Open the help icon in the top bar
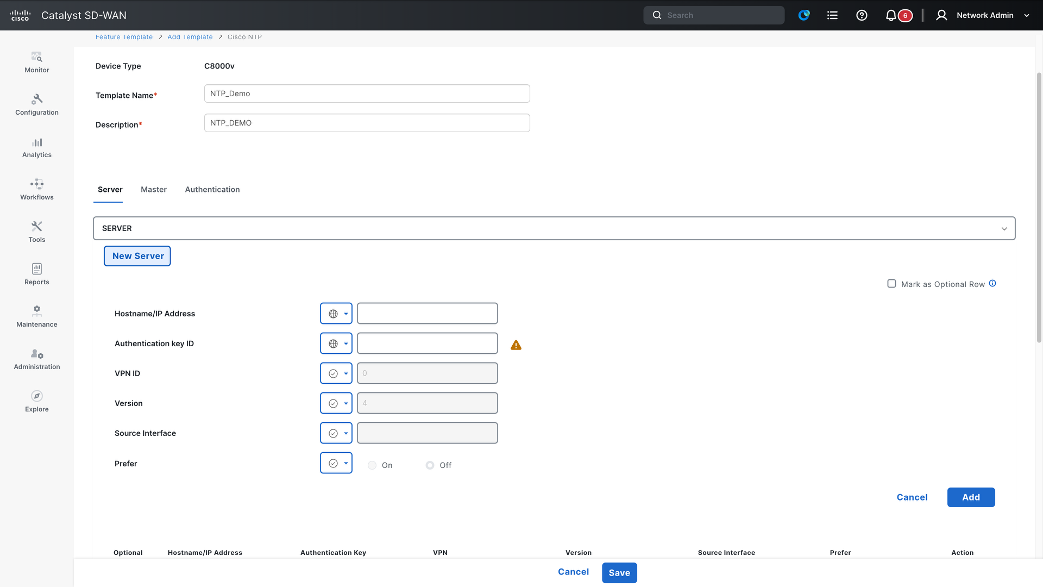Image resolution: width=1044 pixels, height=588 pixels. [x=861, y=15]
